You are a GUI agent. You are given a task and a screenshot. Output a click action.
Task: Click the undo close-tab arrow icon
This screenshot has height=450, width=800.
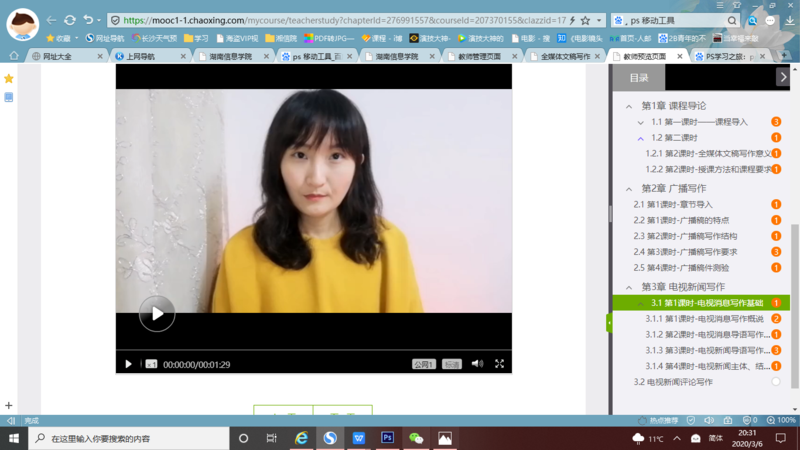pos(88,20)
